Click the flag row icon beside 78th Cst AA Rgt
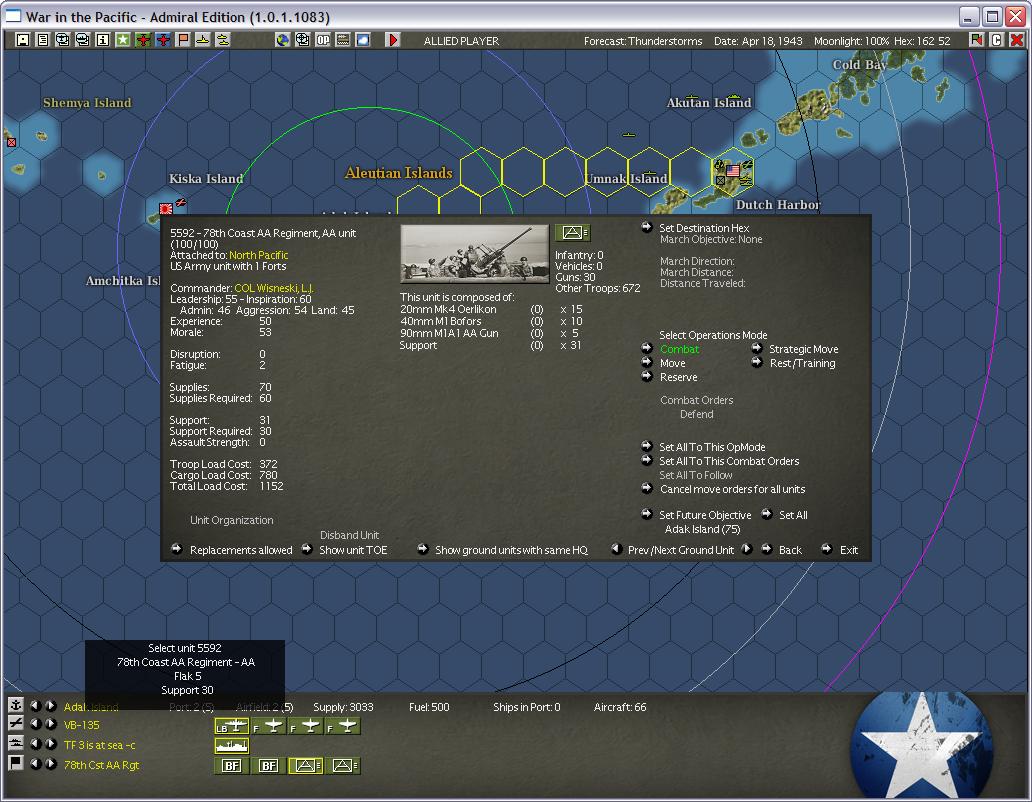The image size is (1032, 802). click(16, 763)
